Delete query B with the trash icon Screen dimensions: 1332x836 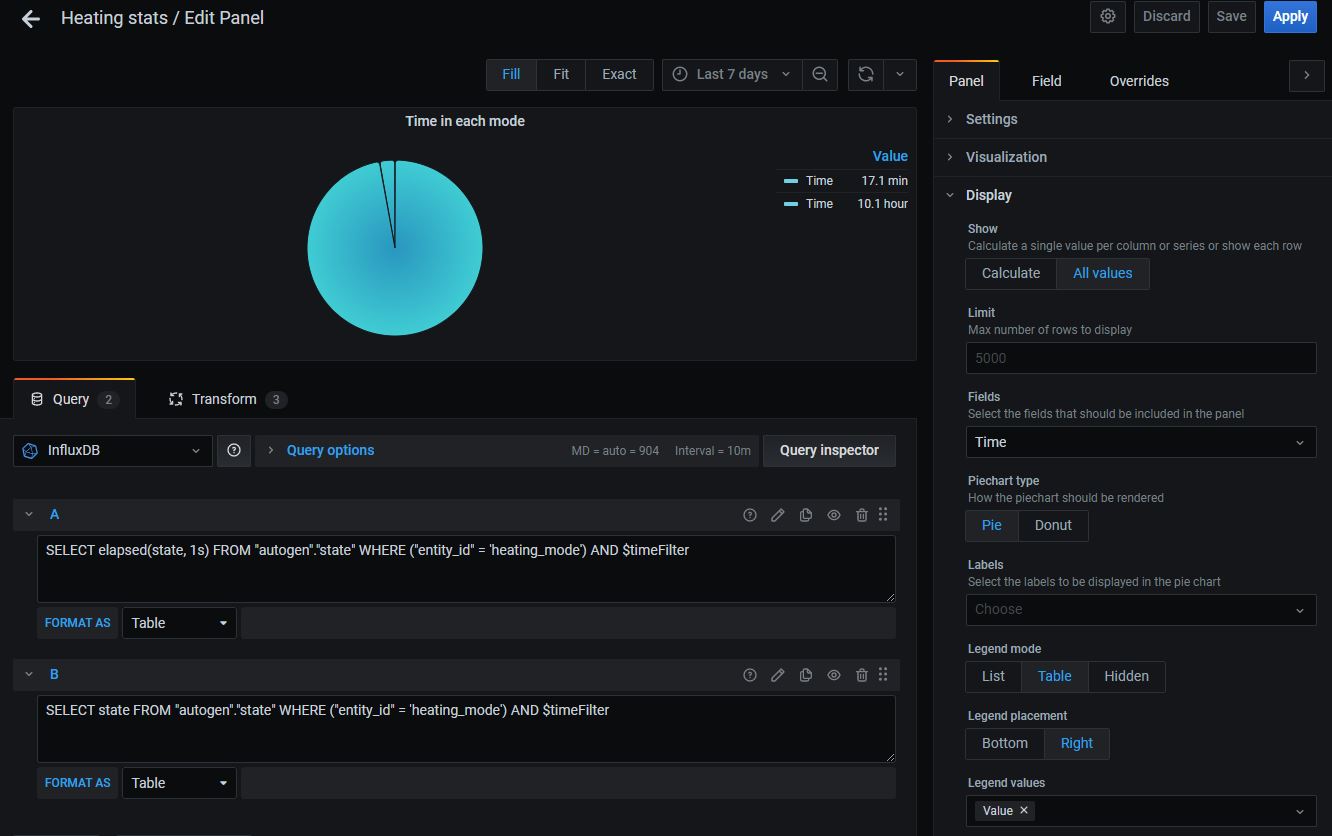(x=861, y=674)
